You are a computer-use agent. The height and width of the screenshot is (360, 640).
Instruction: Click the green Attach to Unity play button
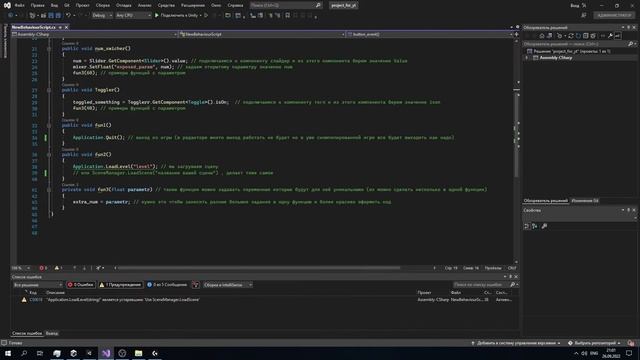point(157,15)
